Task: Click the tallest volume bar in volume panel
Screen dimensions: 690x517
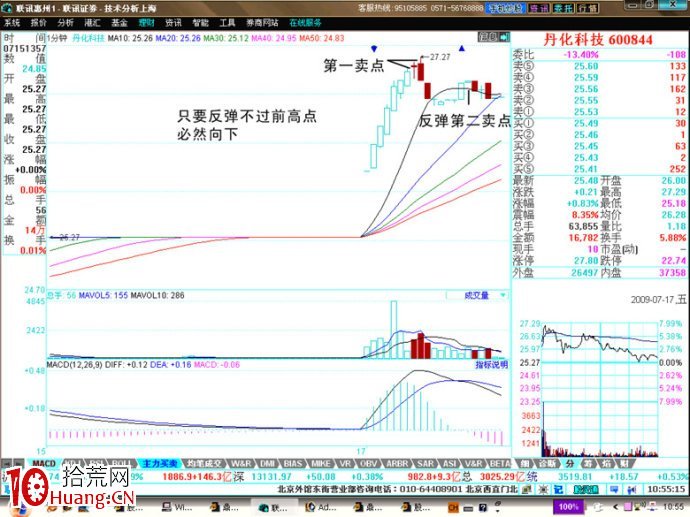Action: coord(393,329)
